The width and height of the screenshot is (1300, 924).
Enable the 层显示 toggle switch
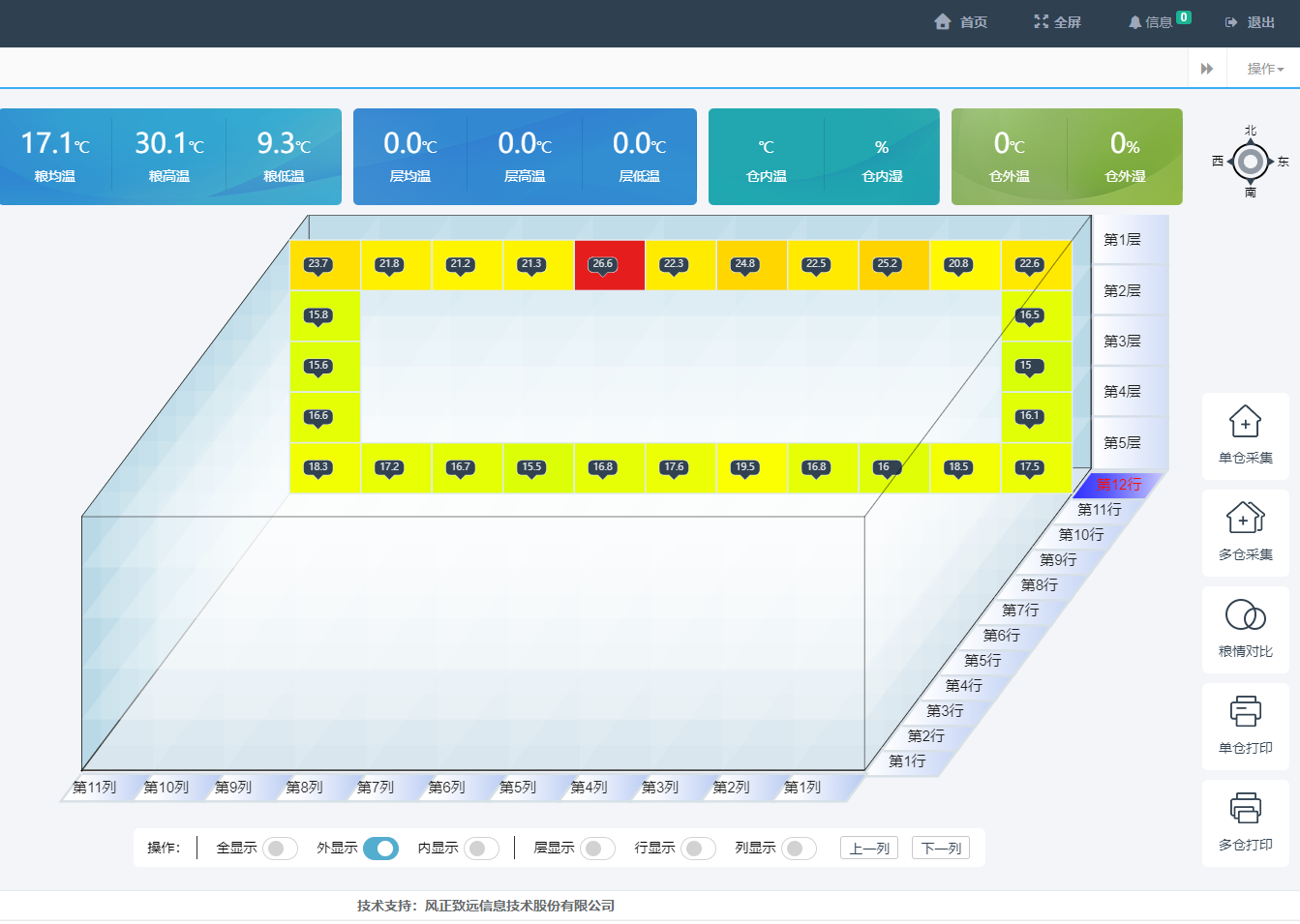point(597,849)
